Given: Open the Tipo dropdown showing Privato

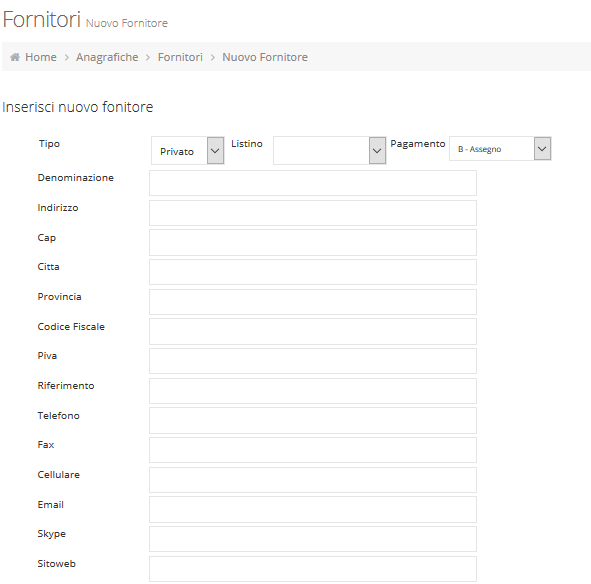Looking at the screenshot, I should pos(188,150).
